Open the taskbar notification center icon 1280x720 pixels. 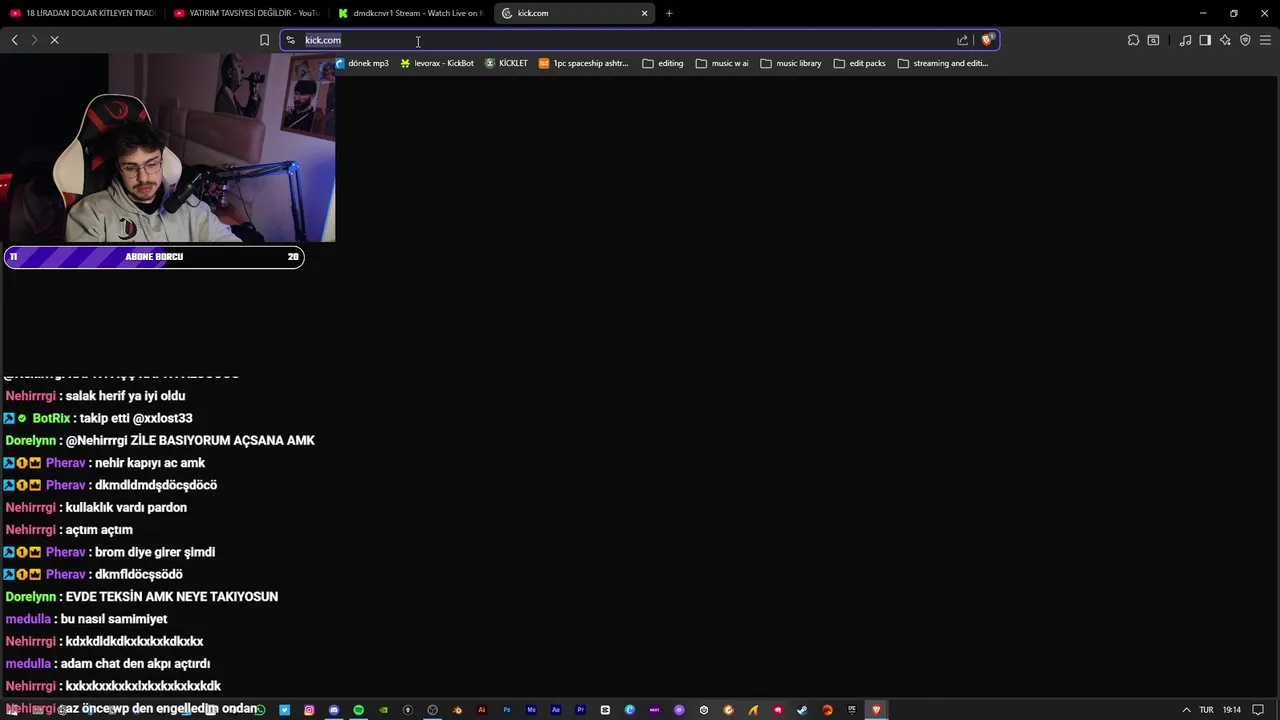tap(1258, 710)
